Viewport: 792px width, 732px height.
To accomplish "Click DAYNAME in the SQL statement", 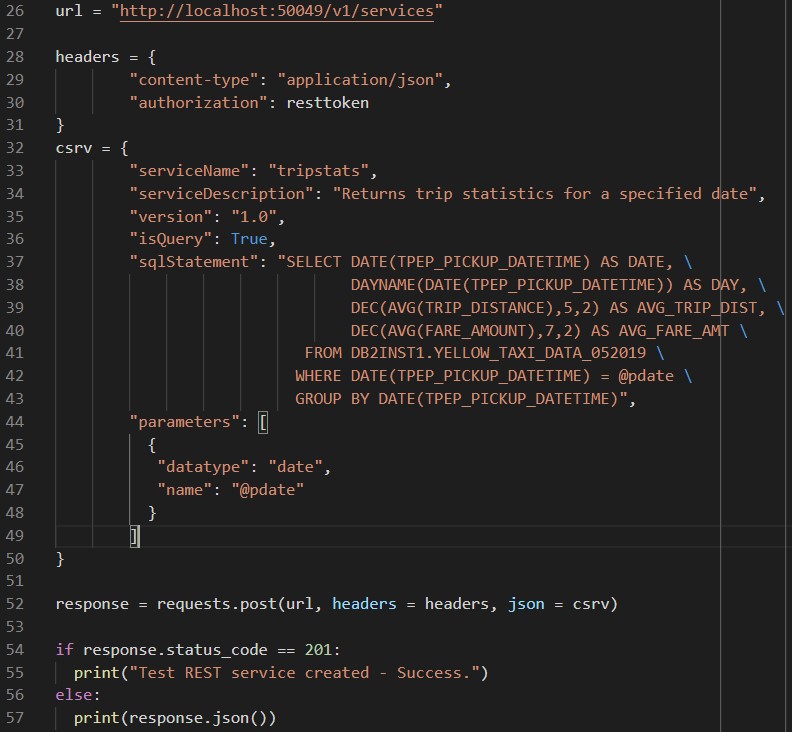I will pos(383,285).
